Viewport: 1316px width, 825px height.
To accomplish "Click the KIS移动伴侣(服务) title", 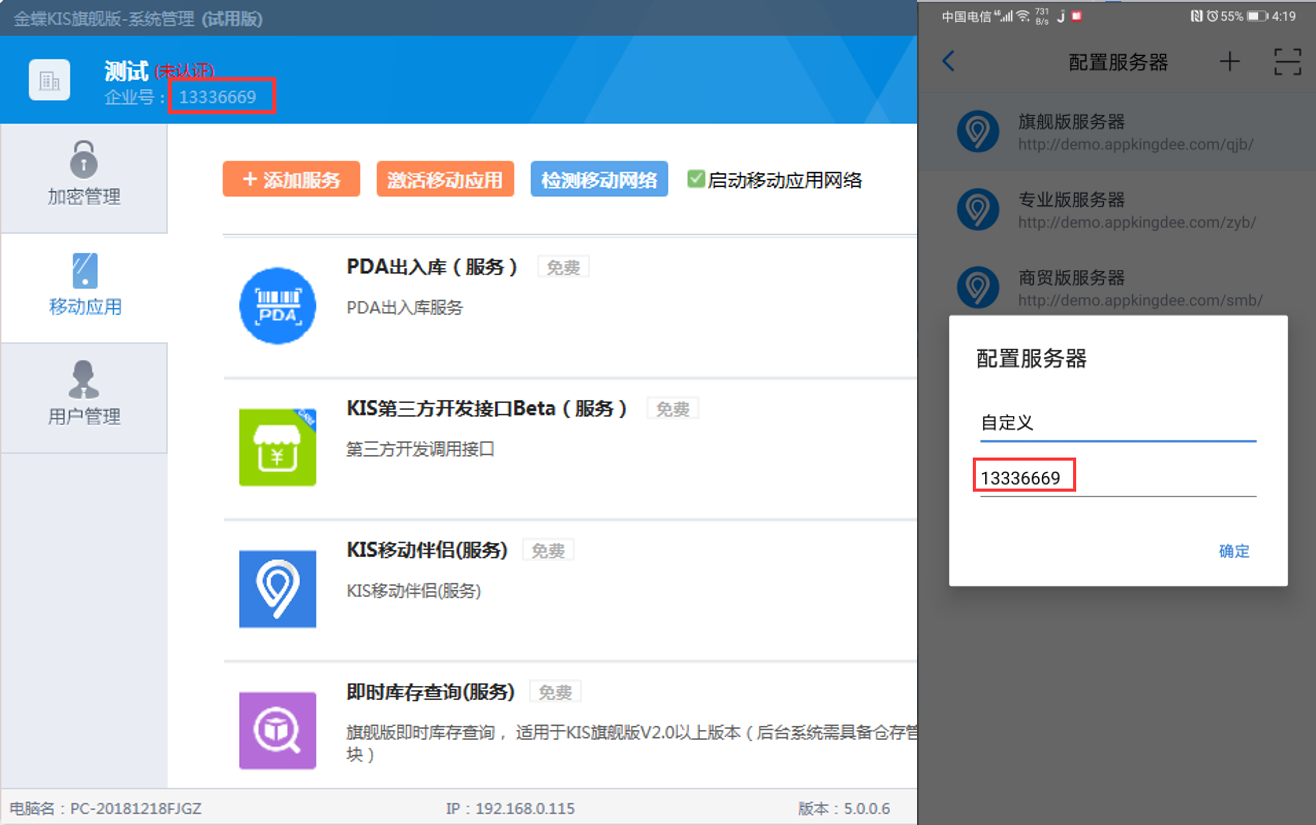I will pyautogui.click(x=427, y=550).
